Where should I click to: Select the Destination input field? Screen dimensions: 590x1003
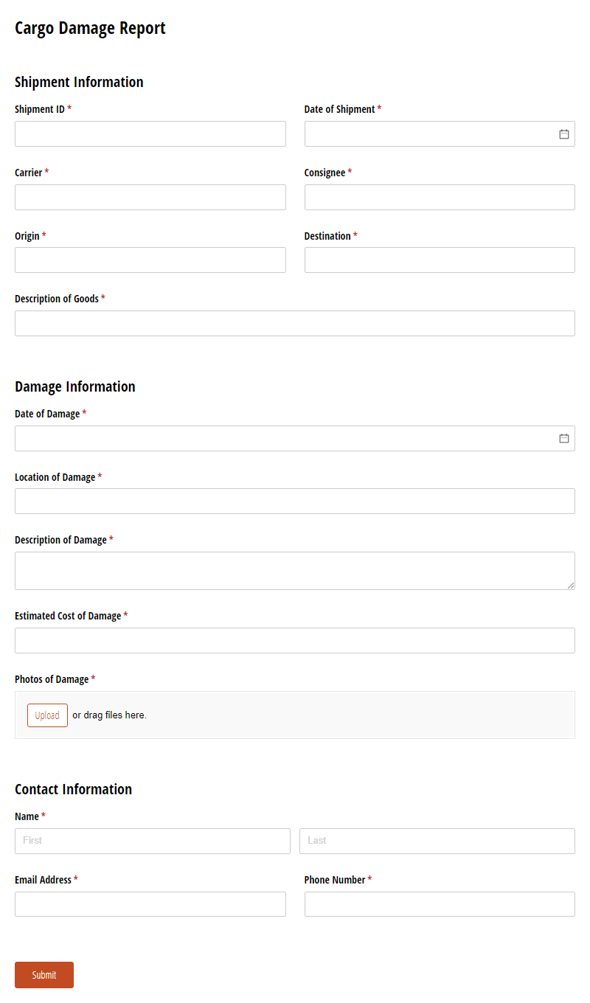(x=440, y=260)
